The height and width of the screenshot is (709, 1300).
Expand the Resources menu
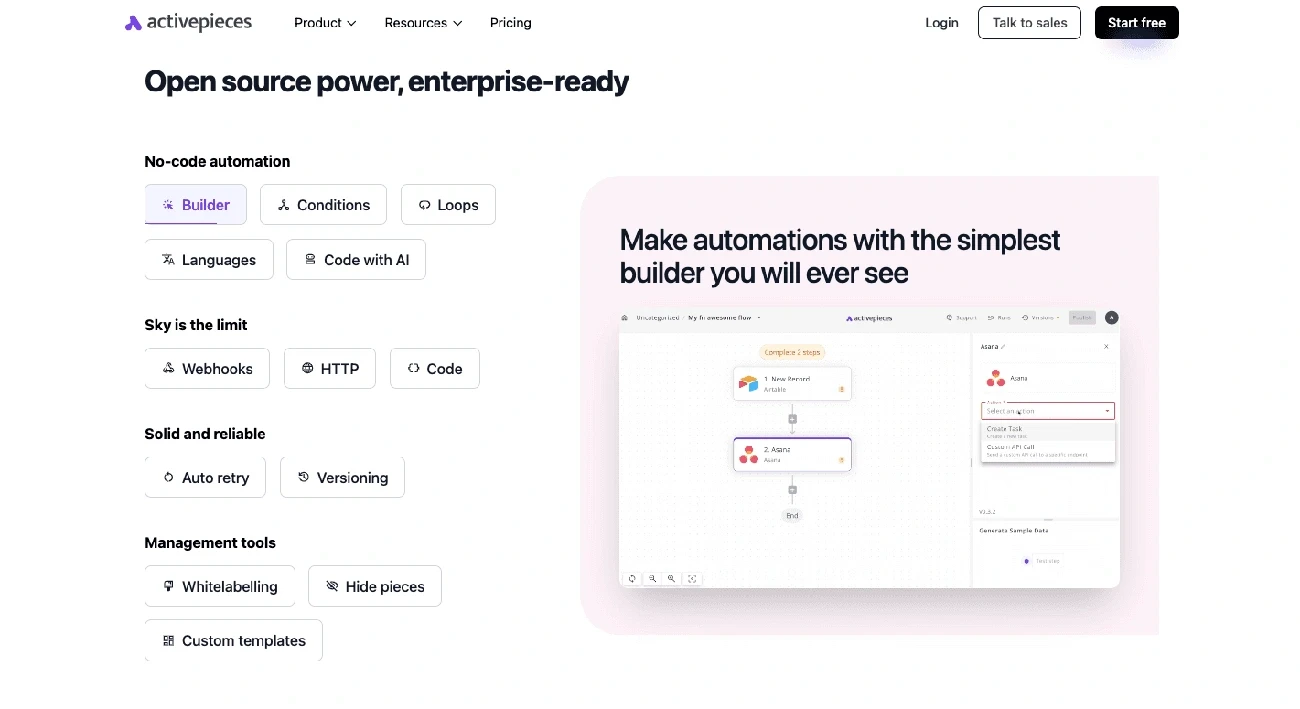pos(423,22)
